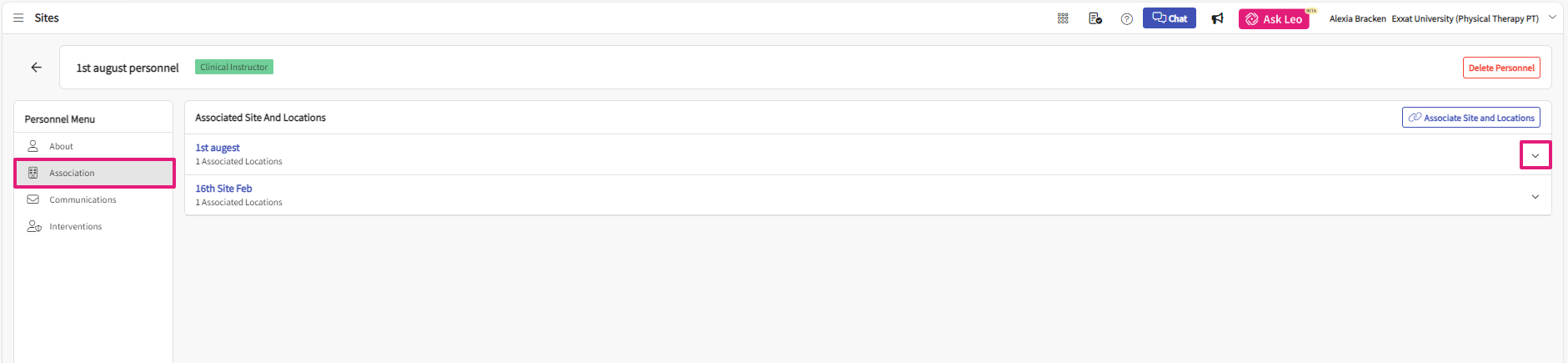
Task: Open the Communications menu item
Action: 83,199
